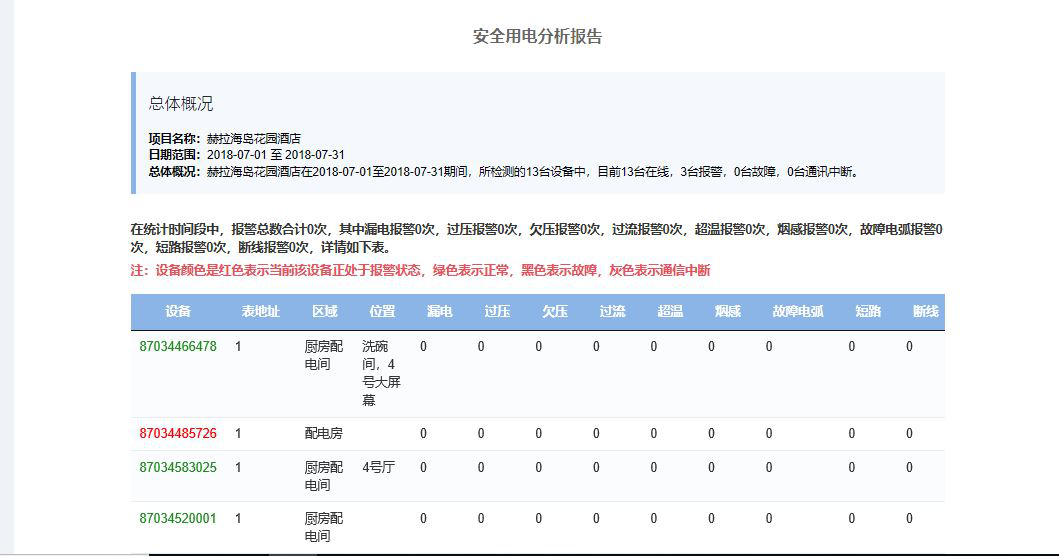Screen dimensions: 1059x556
Task: Click the 设备 column header
Action: click(x=179, y=312)
